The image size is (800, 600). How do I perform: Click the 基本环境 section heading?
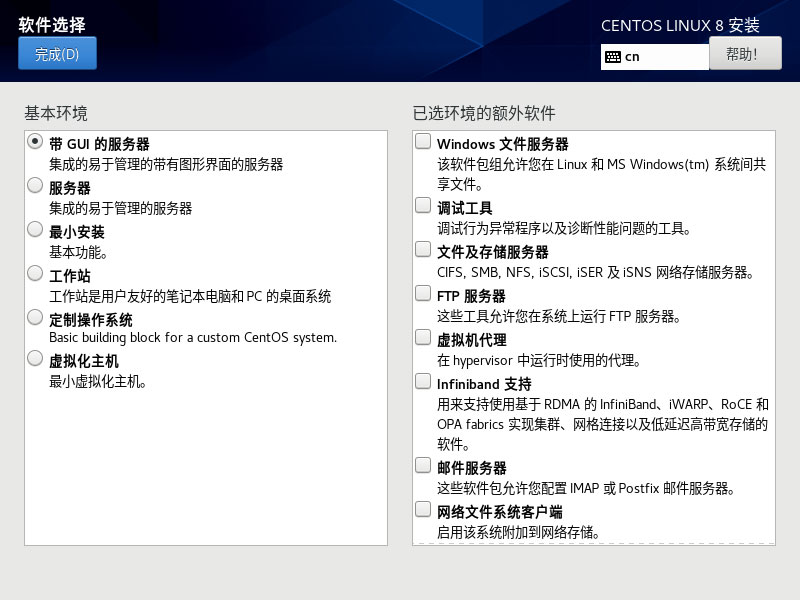click(56, 113)
